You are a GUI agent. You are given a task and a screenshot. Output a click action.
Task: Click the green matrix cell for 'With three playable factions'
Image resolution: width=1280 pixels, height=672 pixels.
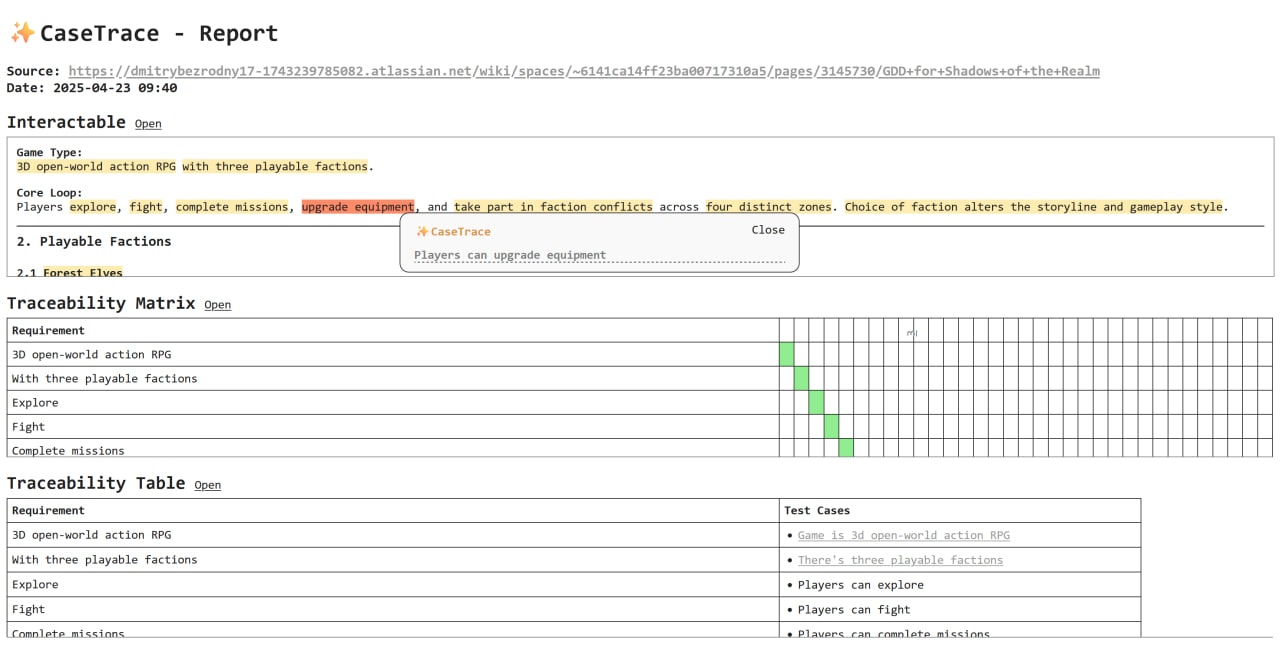(x=801, y=378)
